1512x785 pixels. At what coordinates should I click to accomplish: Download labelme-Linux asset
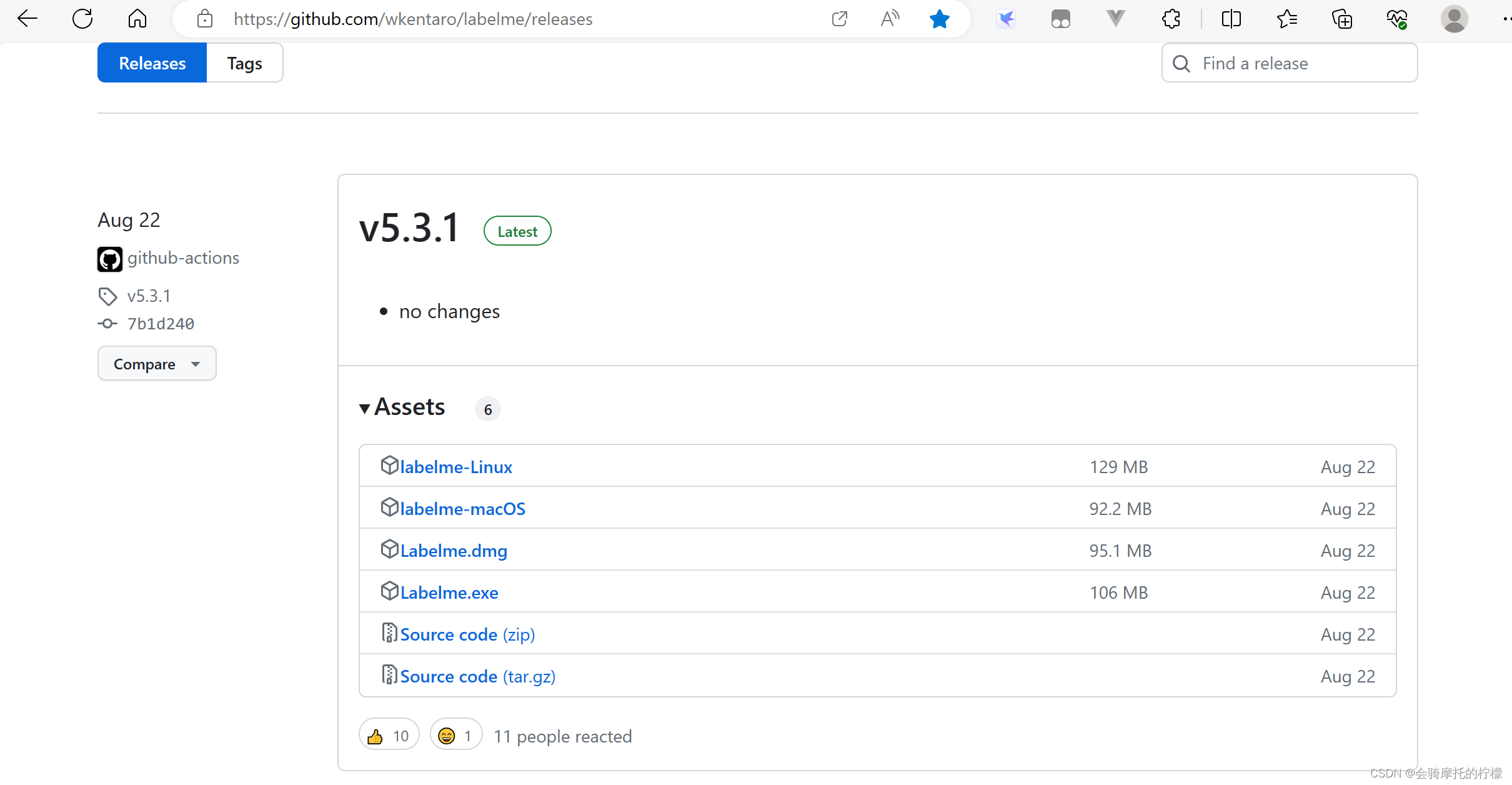[x=455, y=467]
